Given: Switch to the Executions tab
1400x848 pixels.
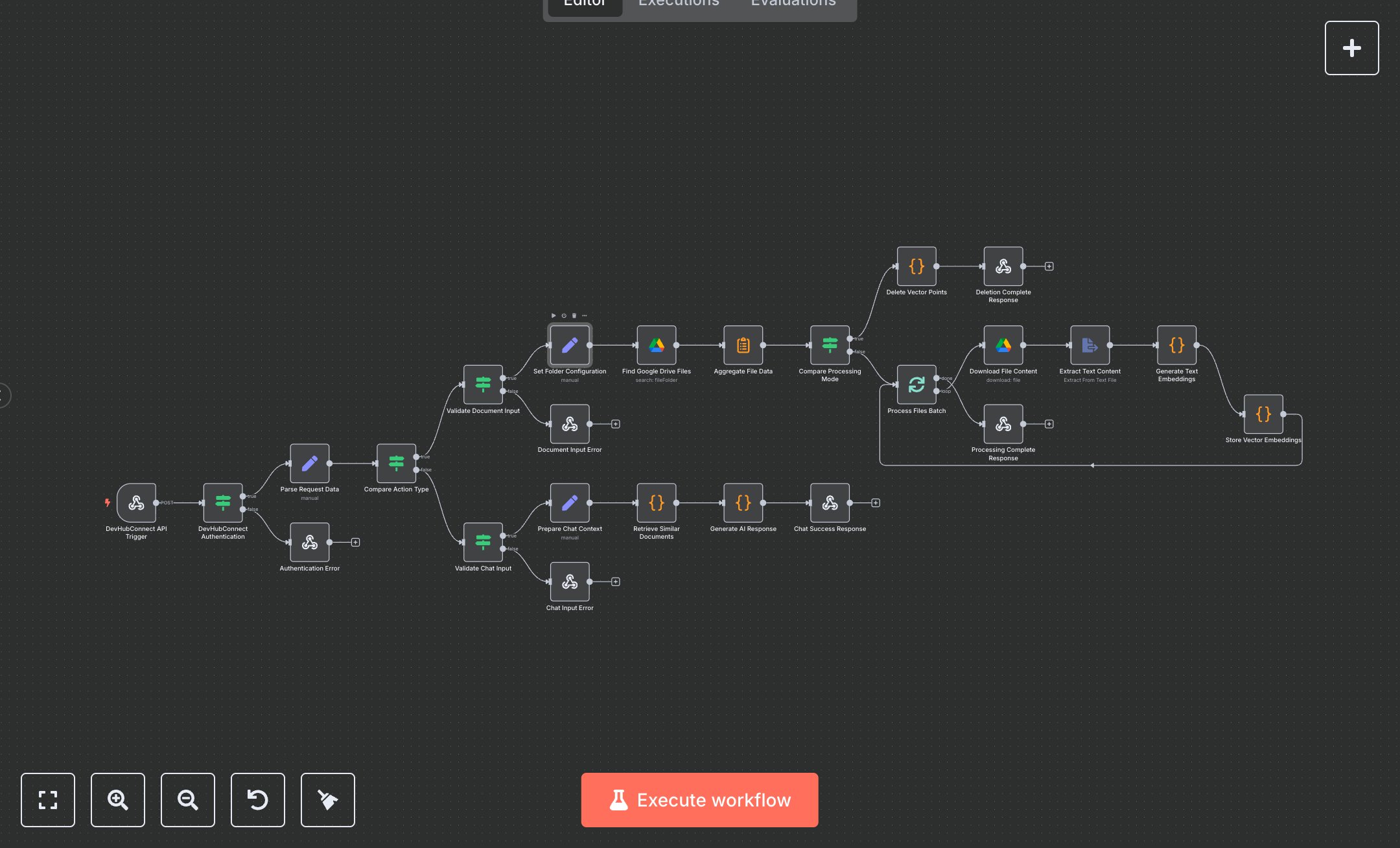Looking at the screenshot, I should click(679, 4).
